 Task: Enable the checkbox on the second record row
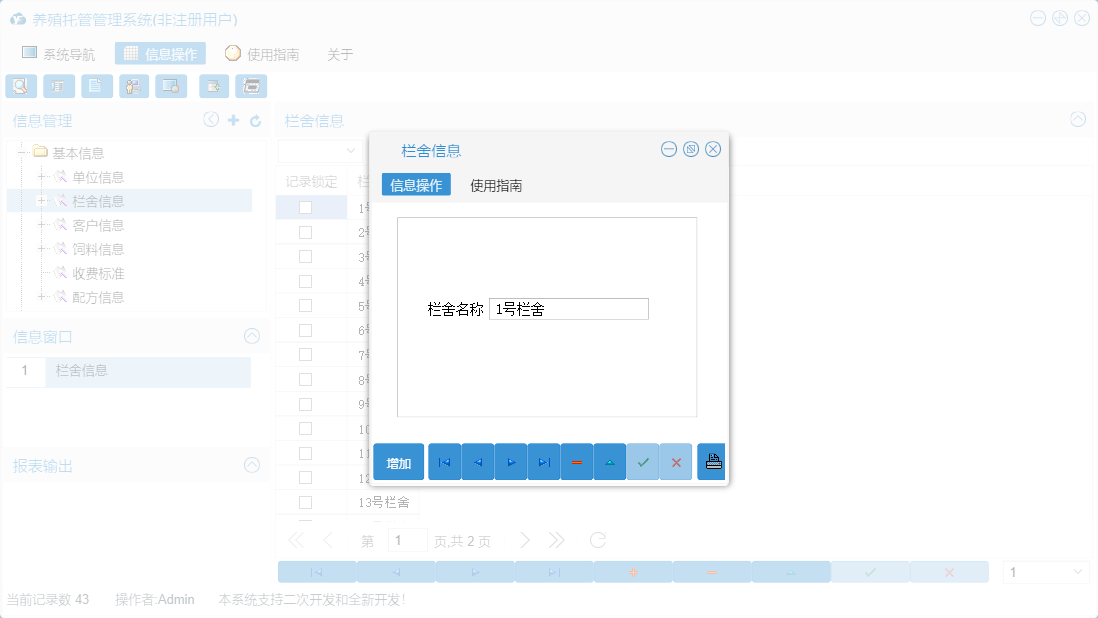click(x=305, y=231)
